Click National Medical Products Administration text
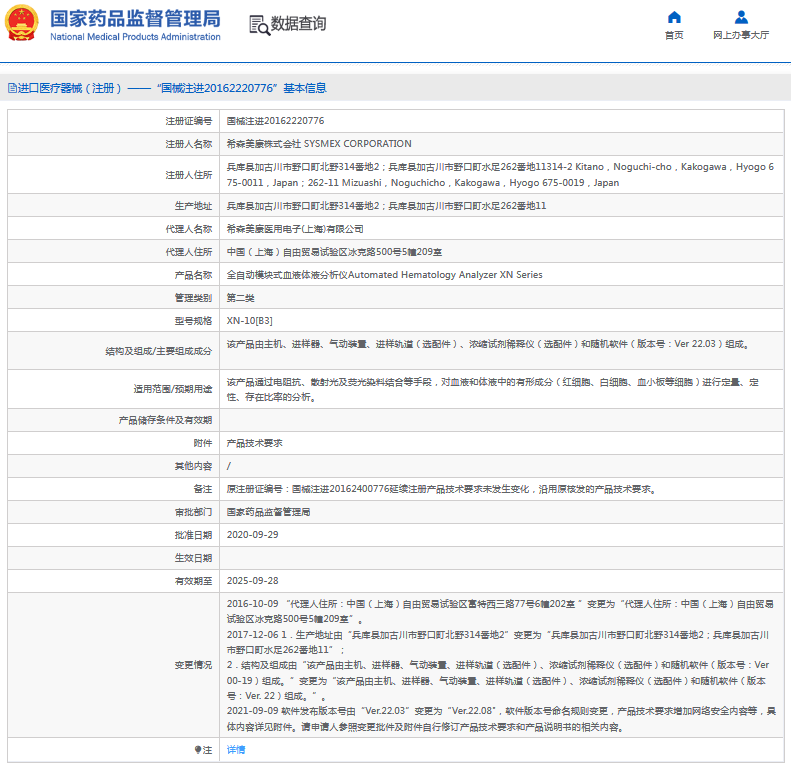Screen dimensions: 791x766 coord(135,37)
